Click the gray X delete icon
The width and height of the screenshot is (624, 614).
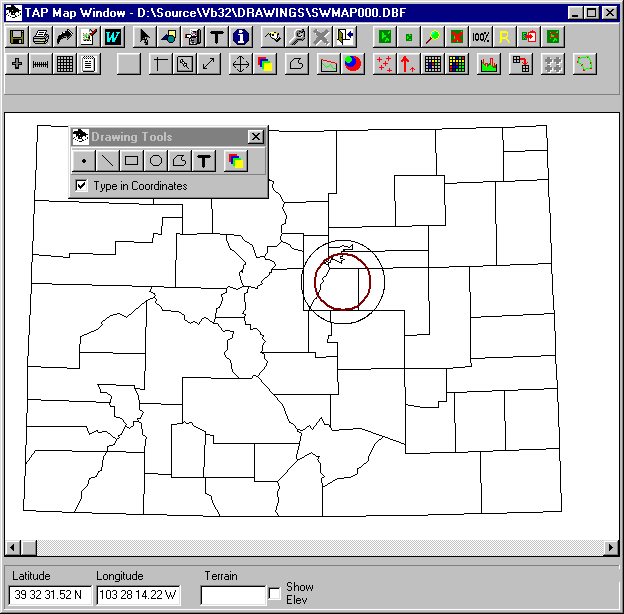coord(321,37)
